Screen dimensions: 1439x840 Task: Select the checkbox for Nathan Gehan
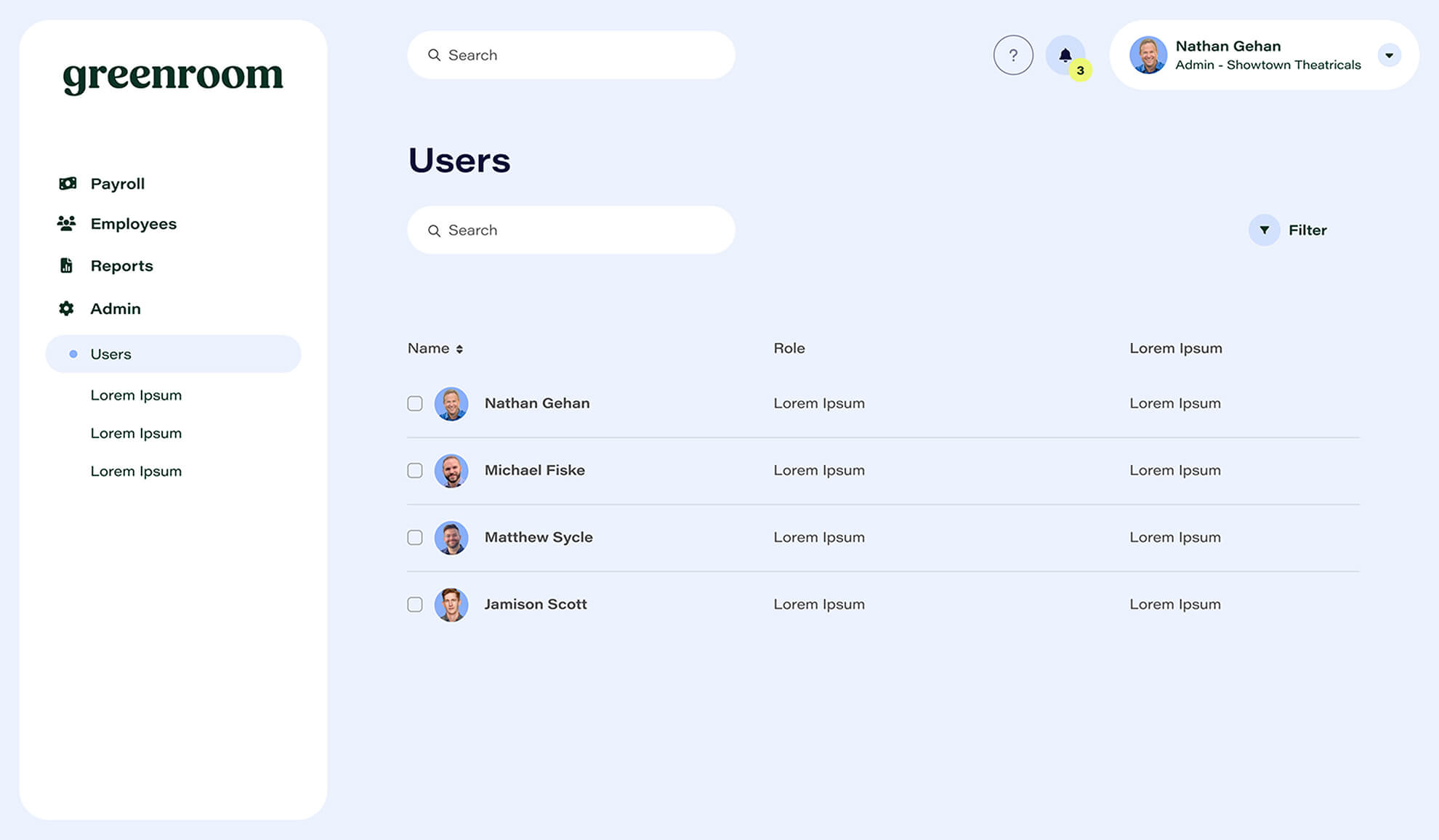point(415,403)
